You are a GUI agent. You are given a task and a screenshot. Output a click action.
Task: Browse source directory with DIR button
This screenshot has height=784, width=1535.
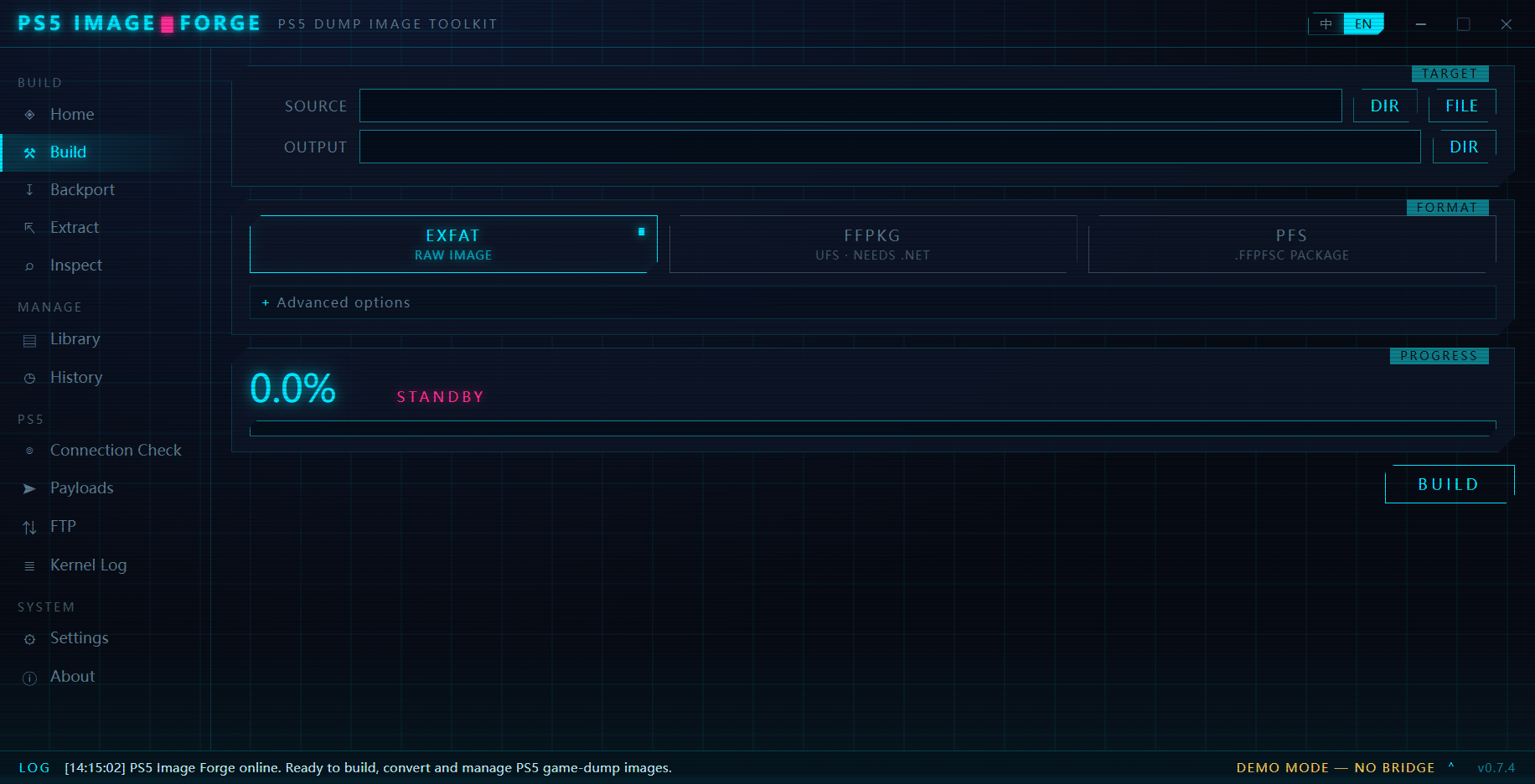(x=1385, y=106)
